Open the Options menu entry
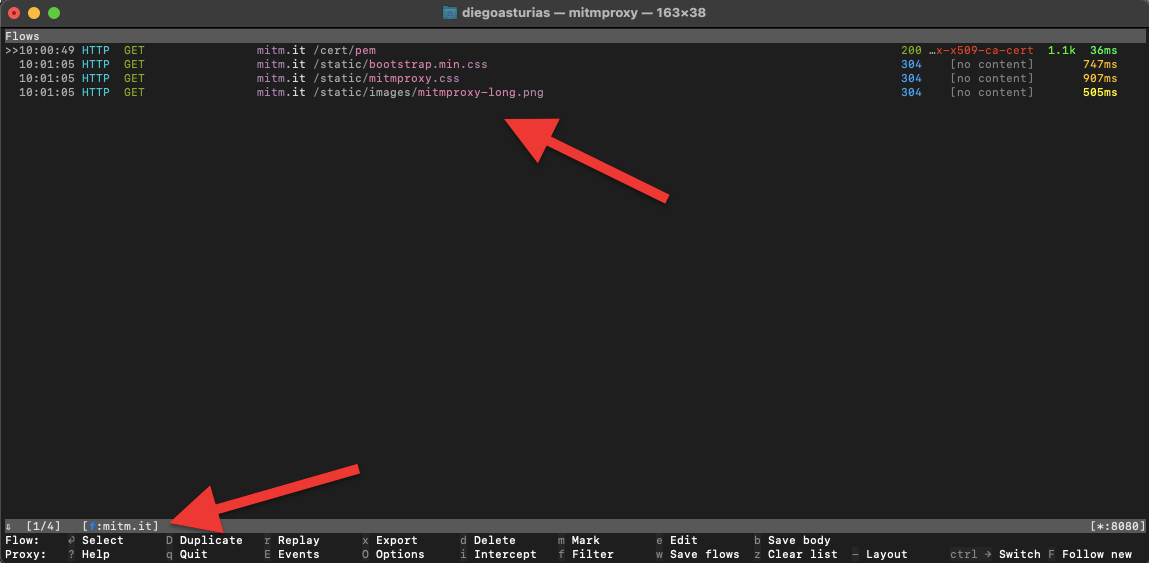This screenshot has width=1149, height=563. coord(399,554)
